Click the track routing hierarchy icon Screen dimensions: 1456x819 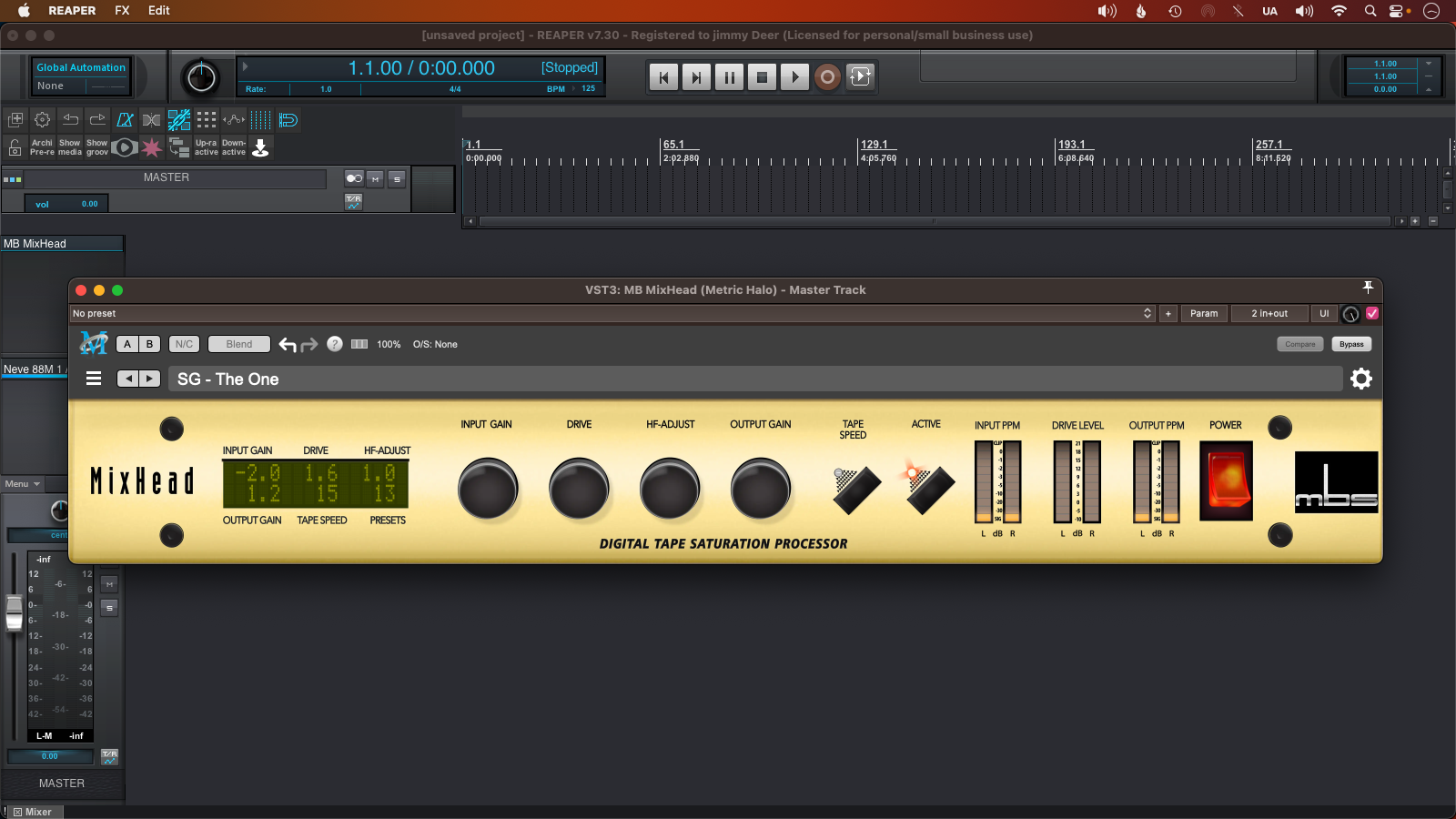tap(179, 147)
